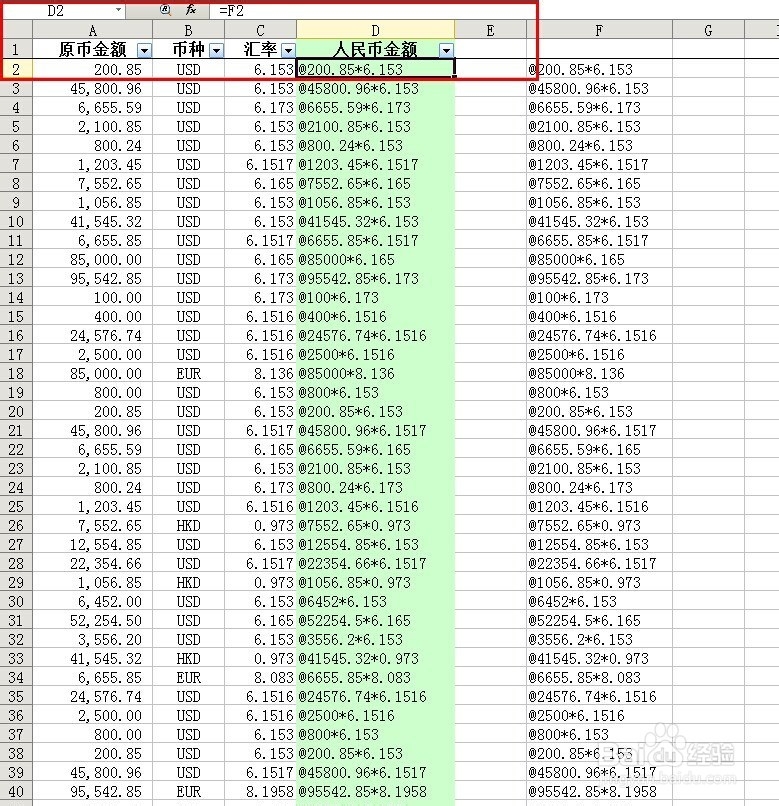779x806 pixels.
Task: Click header cell 人民币金额
Action: pyautogui.click(x=375, y=49)
